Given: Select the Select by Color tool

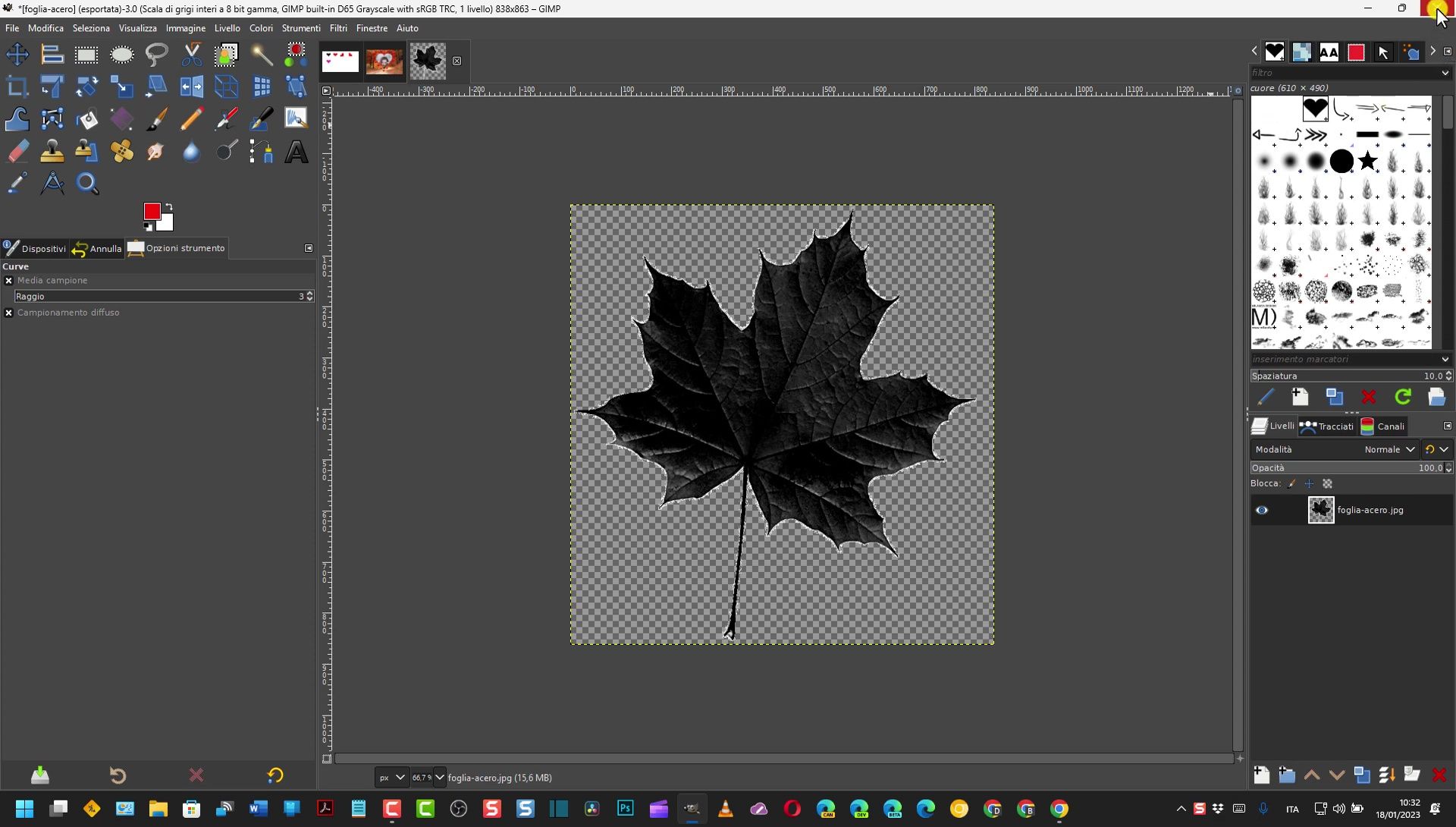Looking at the screenshot, I should click(296, 55).
